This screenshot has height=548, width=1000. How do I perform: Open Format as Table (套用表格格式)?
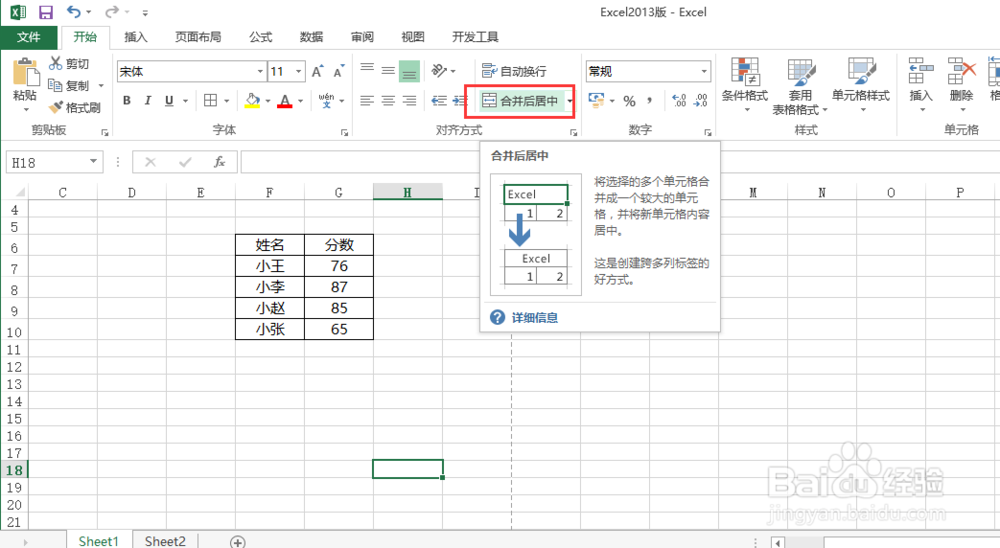coord(800,86)
